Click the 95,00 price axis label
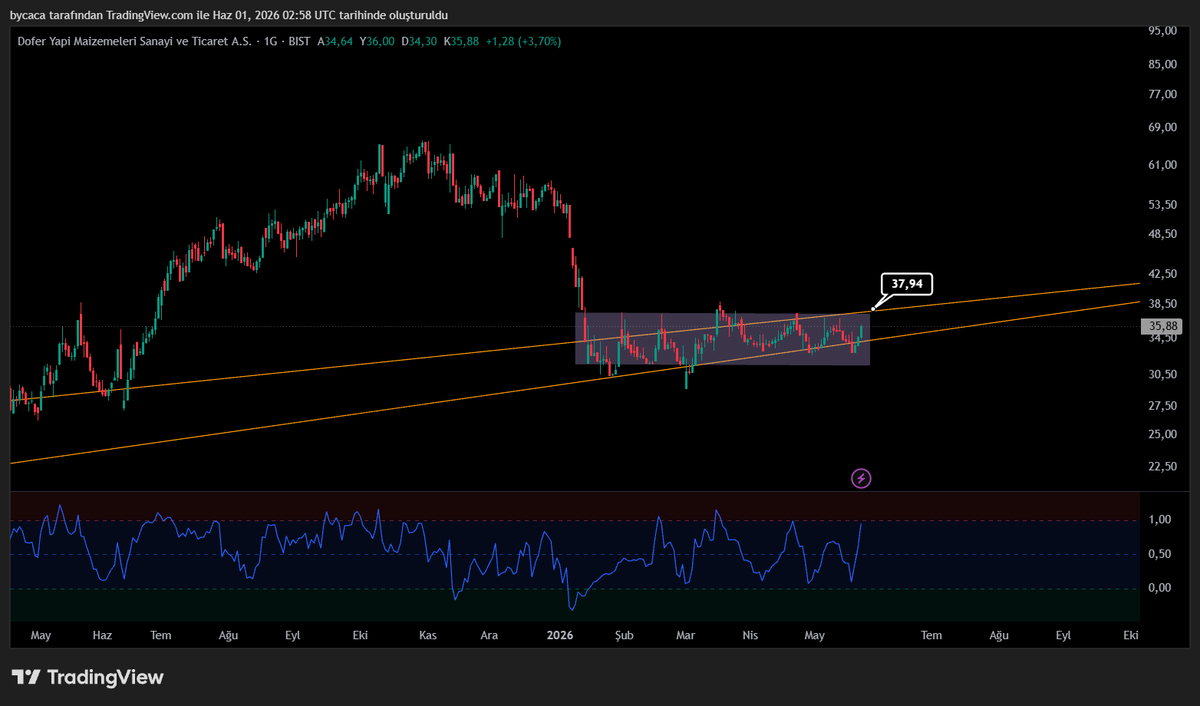 1162,30
